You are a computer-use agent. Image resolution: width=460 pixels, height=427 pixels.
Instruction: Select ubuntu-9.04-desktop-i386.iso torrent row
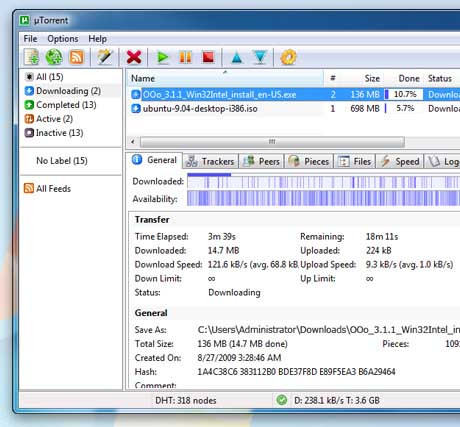295,109
